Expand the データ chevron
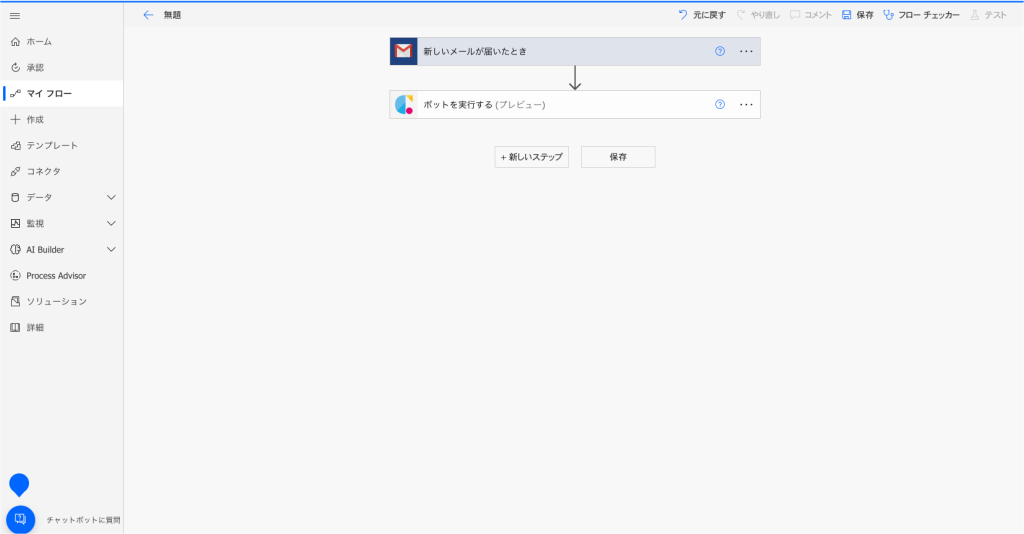This screenshot has height=534, width=1024. point(111,197)
